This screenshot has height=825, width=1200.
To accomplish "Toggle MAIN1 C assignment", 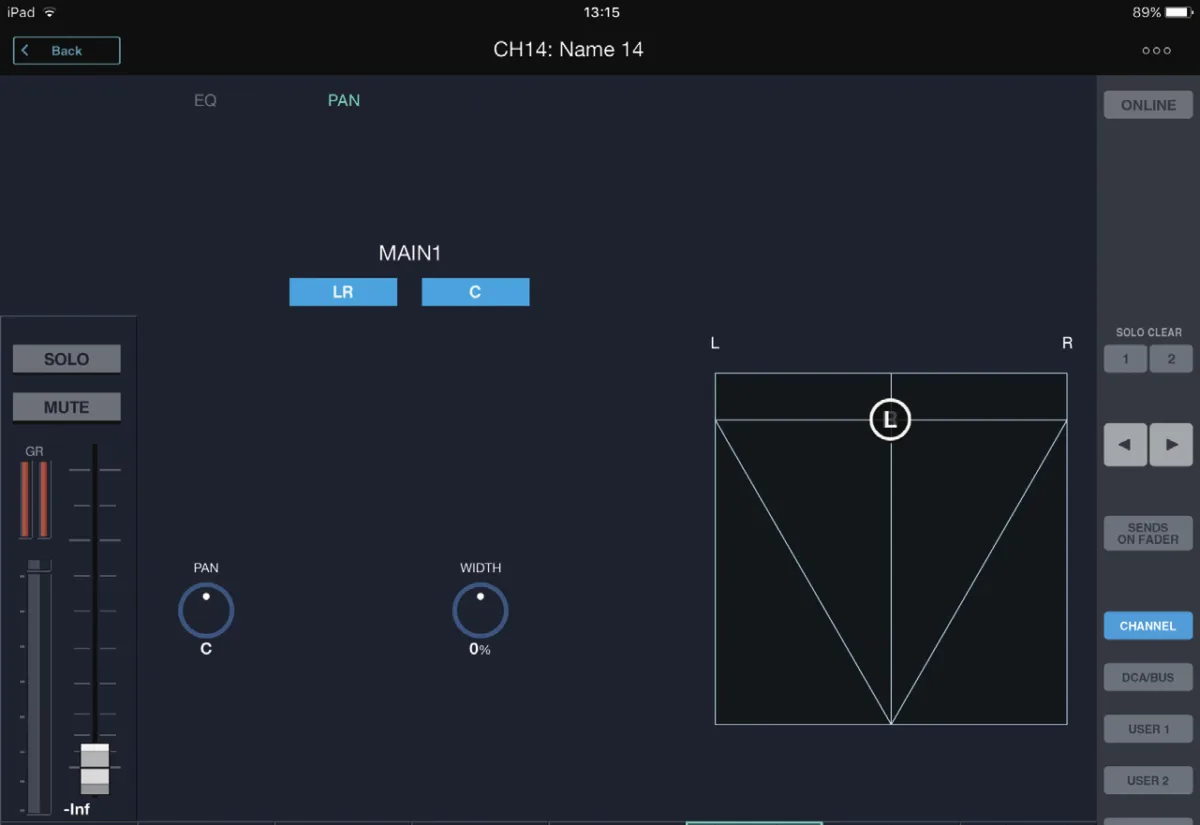I will tap(475, 292).
